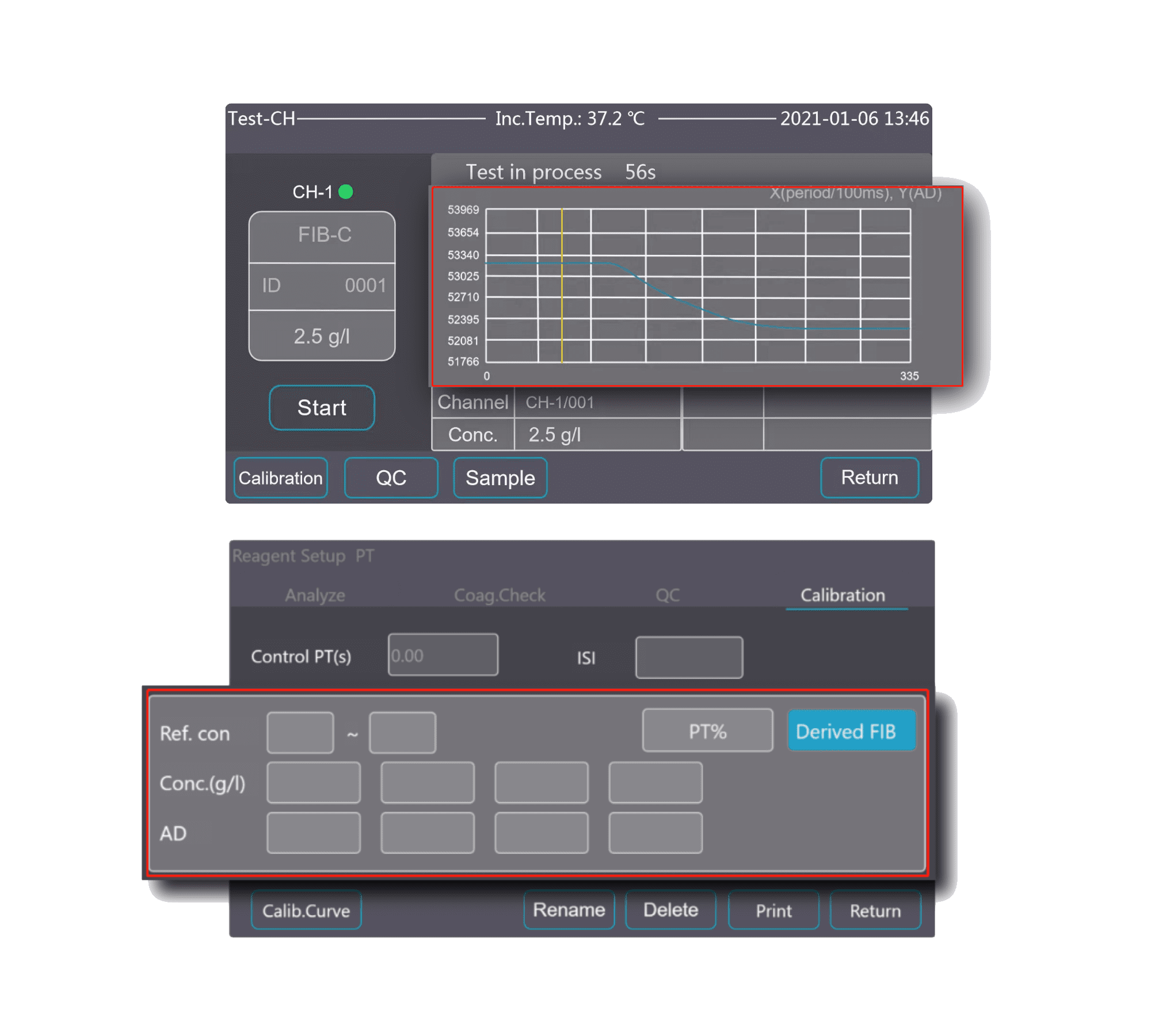Image resolution: width=1170 pixels, height=1036 pixels.
Task: Click the second Conc.(g/l) input box
Action: coord(428,783)
